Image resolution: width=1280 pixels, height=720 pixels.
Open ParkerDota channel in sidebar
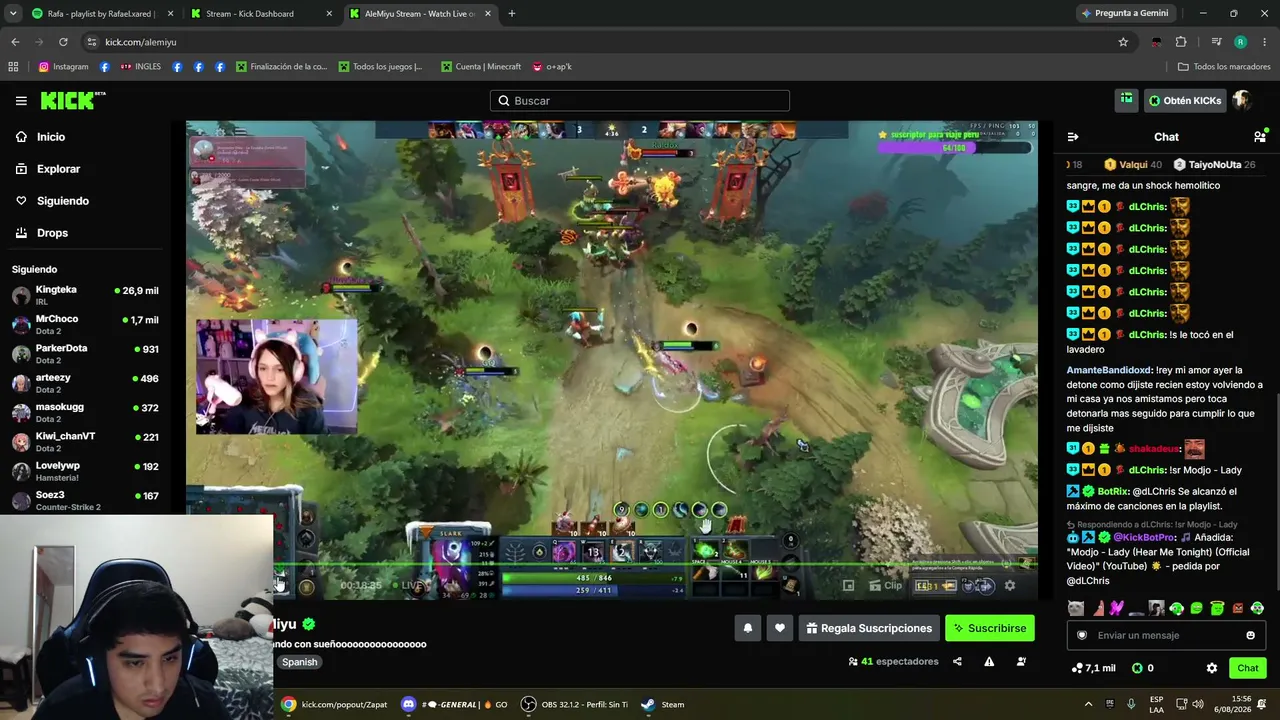pyautogui.click(x=86, y=354)
